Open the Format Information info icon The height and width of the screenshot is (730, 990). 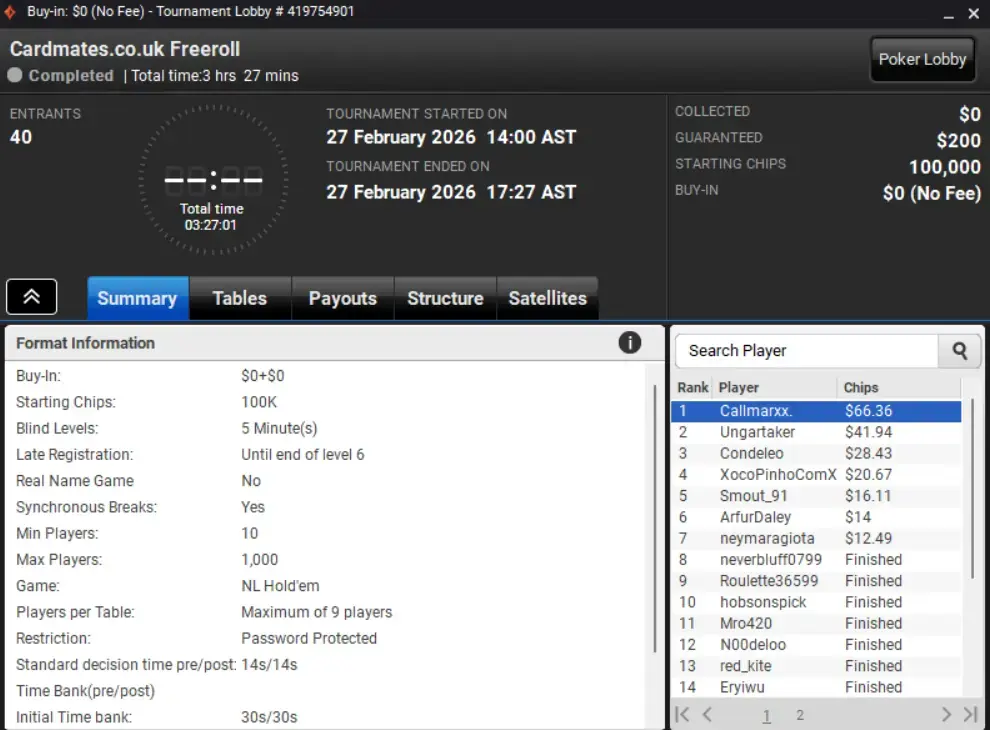(x=629, y=343)
